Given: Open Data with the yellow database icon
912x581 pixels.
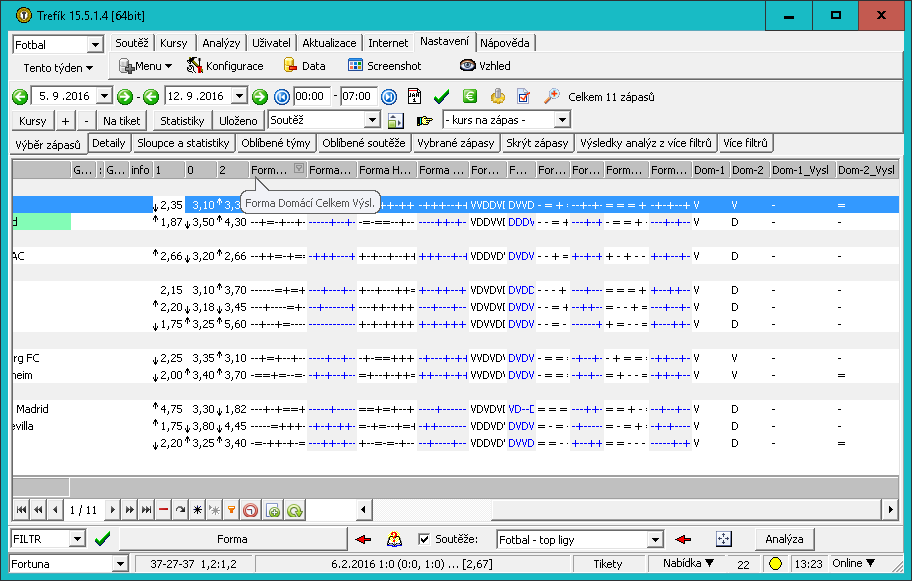Looking at the screenshot, I should coord(290,66).
